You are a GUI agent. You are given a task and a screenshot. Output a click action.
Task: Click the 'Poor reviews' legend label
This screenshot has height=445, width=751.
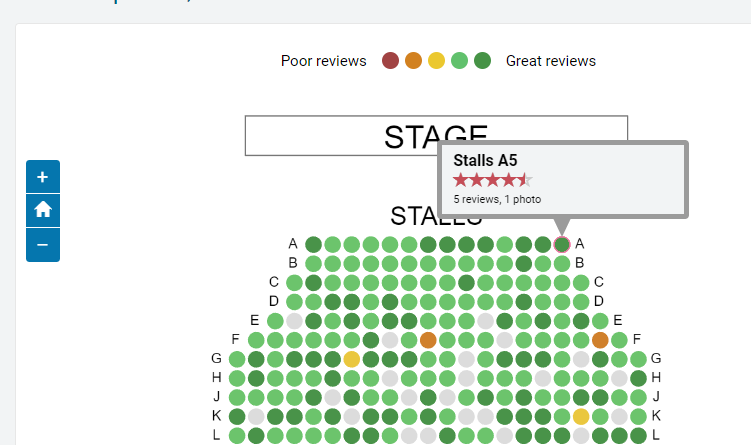click(323, 61)
